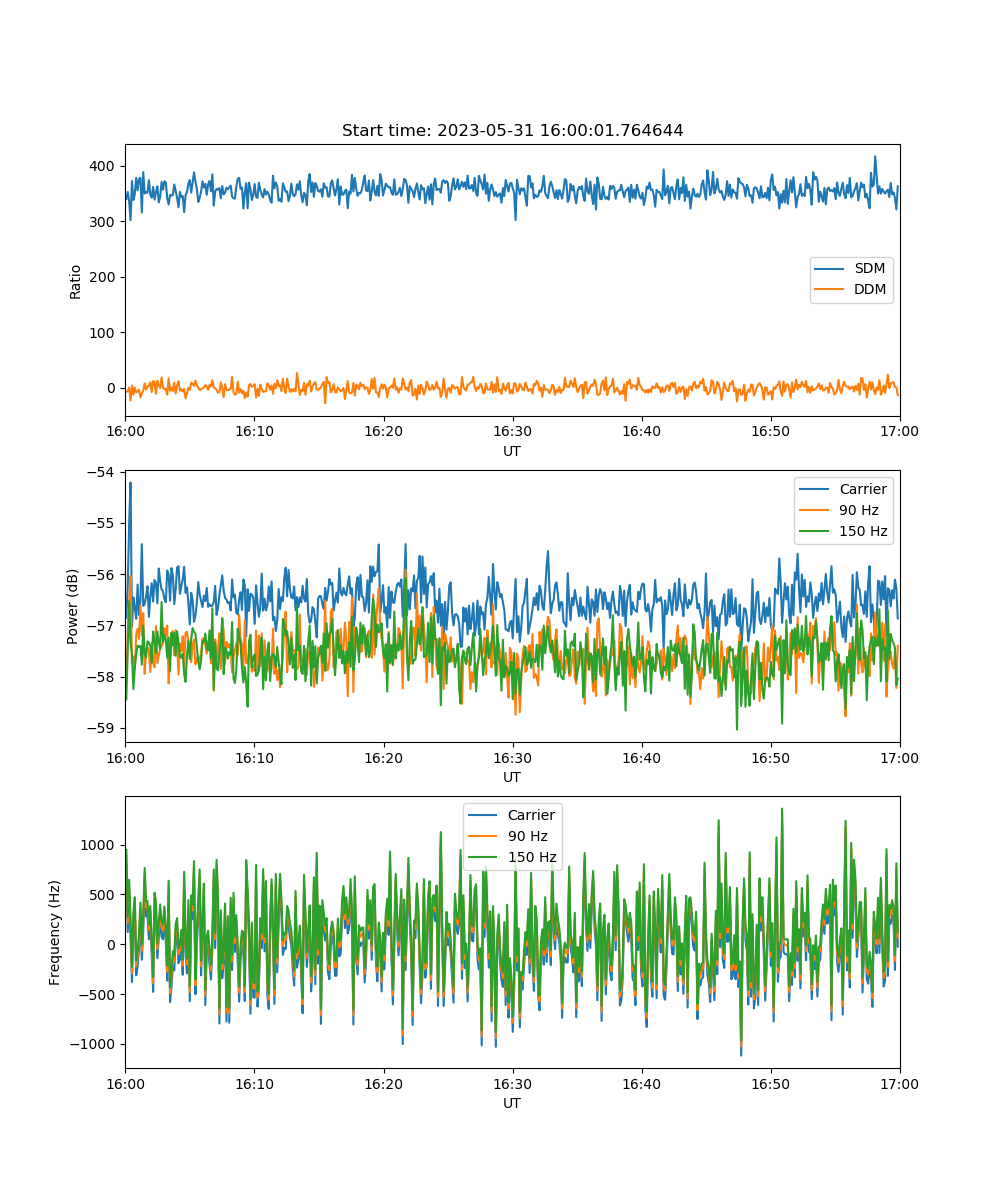Image resolution: width=1000 pixels, height=1200 pixels.
Task: Click the −57 tick on the Power axis
Action: pyautogui.click(x=100, y=626)
